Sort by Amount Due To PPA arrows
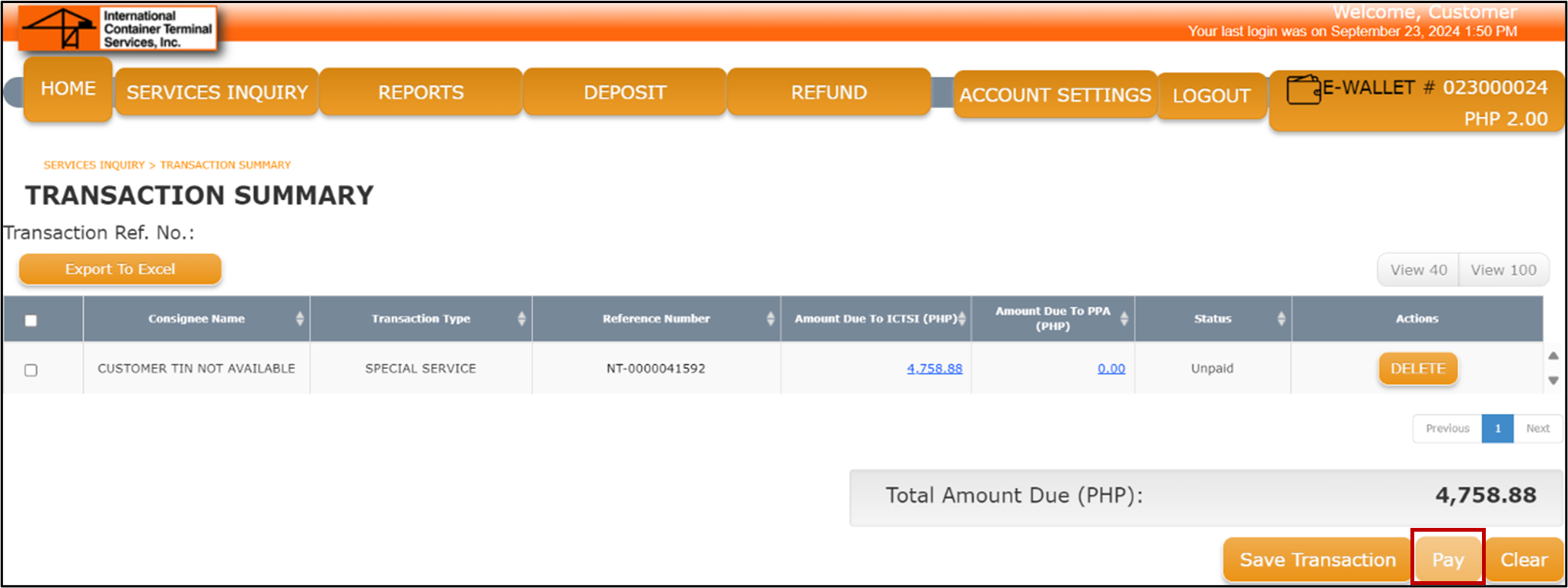Image resolution: width=1568 pixels, height=588 pixels. pos(1124,319)
